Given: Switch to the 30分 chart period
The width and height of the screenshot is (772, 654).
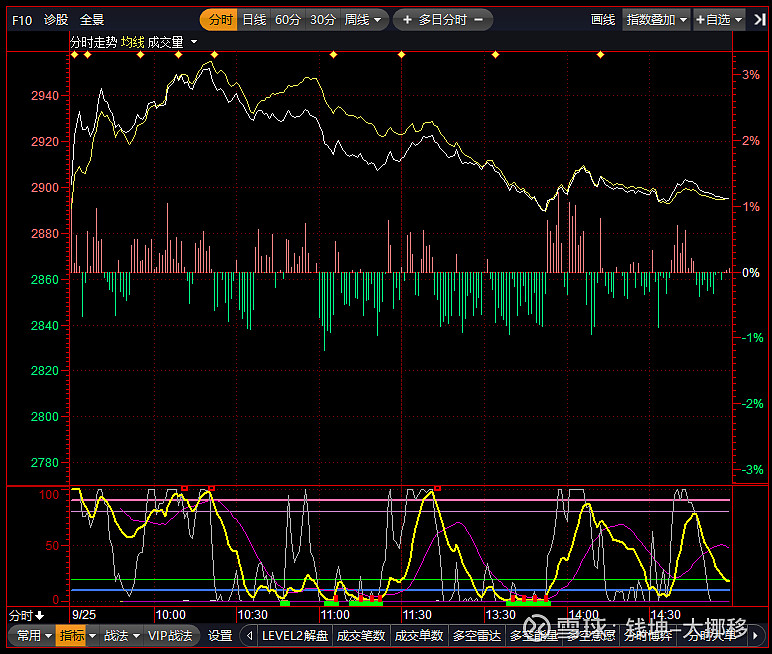Looking at the screenshot, I should click(322, 20).
